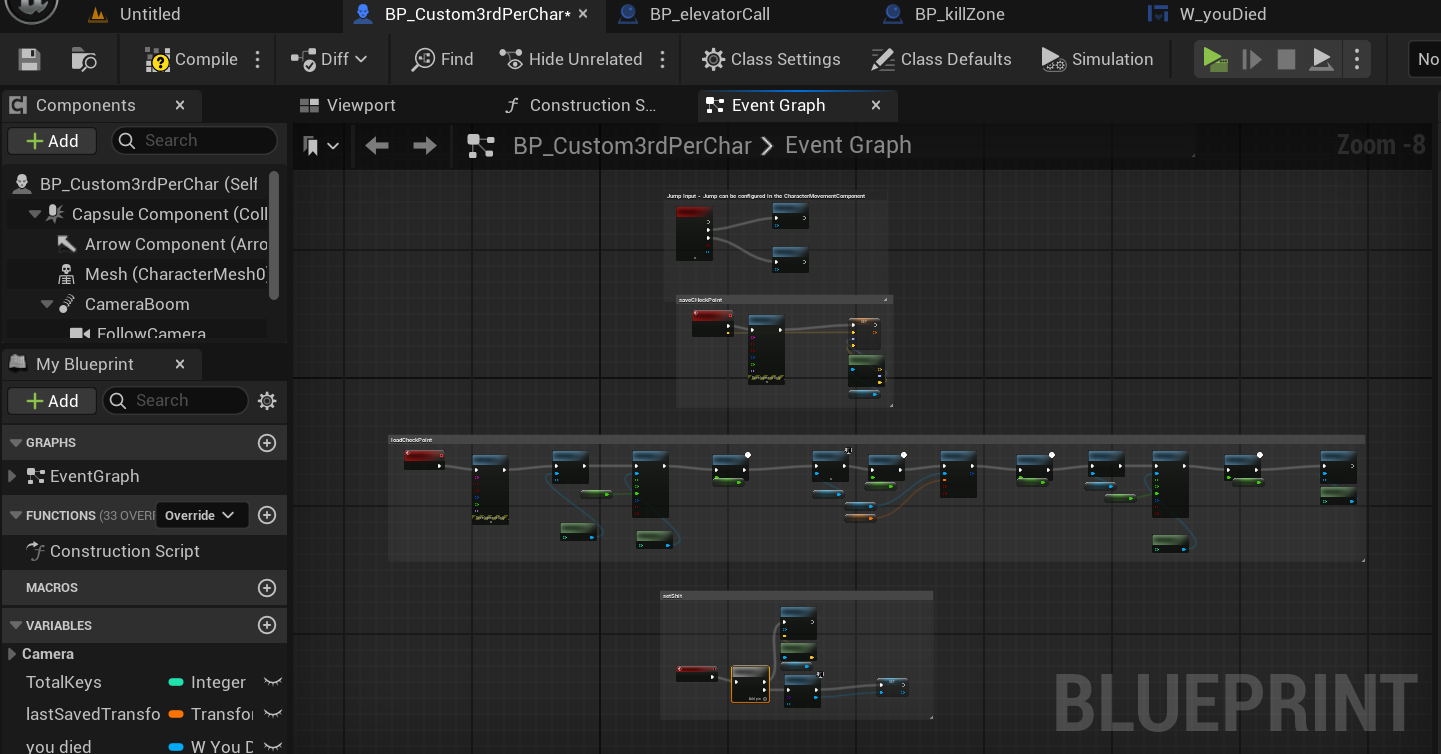
Task: Click Browse to asset in Content Browser icon
Action: [84, 60]
